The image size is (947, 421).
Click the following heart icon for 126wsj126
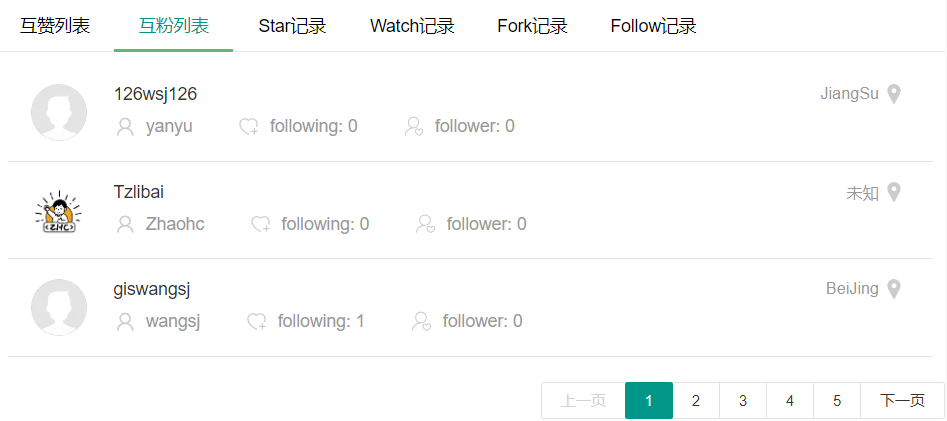249,127
